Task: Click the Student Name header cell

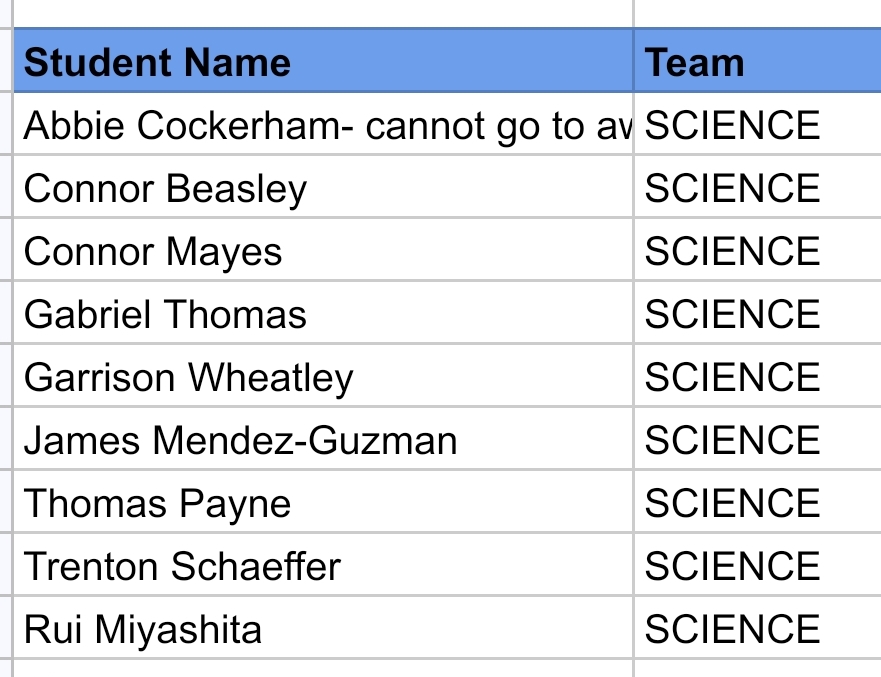Action: tap(323, 62)
